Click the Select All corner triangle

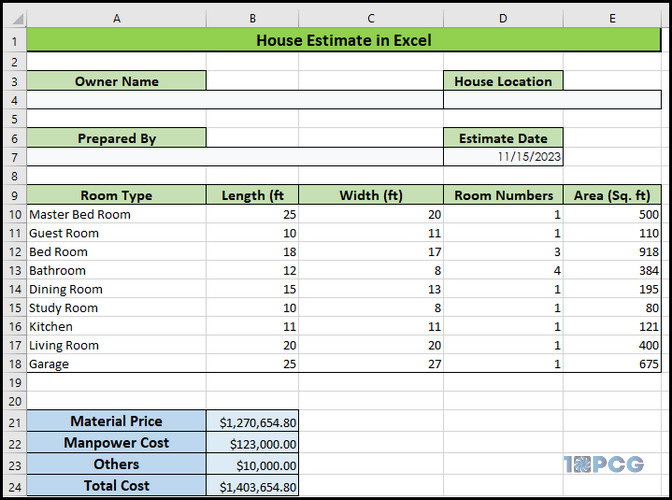tap(16, 18)
